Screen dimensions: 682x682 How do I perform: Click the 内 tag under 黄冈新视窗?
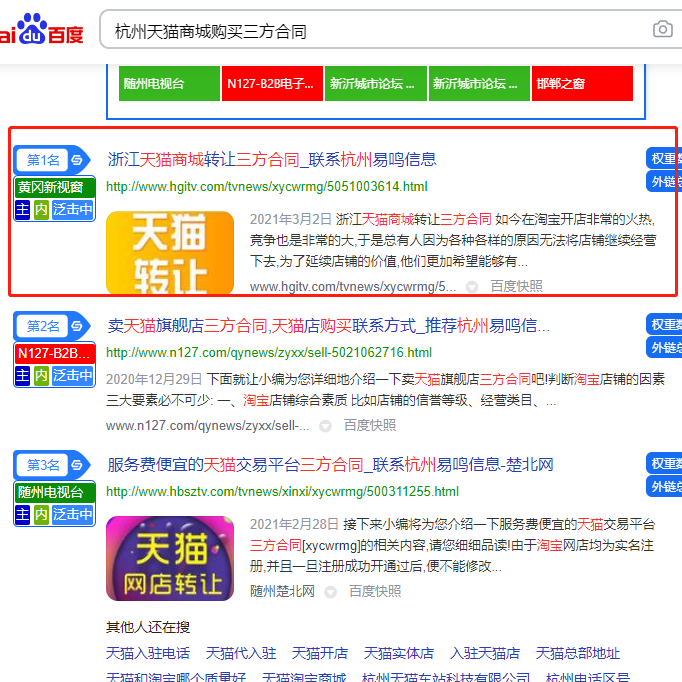click(x=41, y=210)
